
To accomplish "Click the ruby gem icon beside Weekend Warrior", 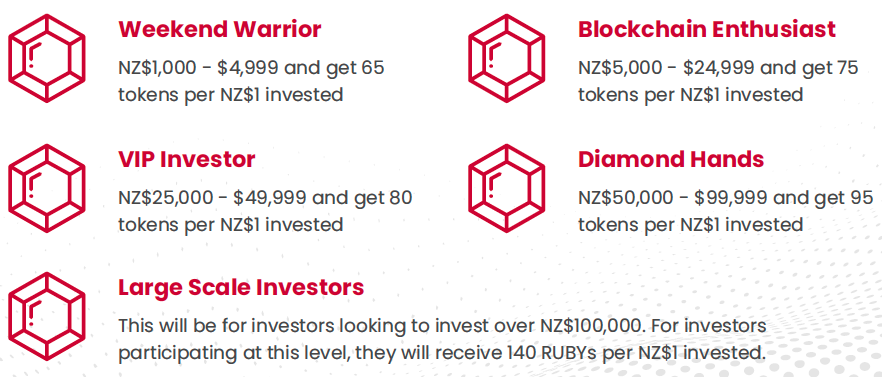I will pos(47,59).
